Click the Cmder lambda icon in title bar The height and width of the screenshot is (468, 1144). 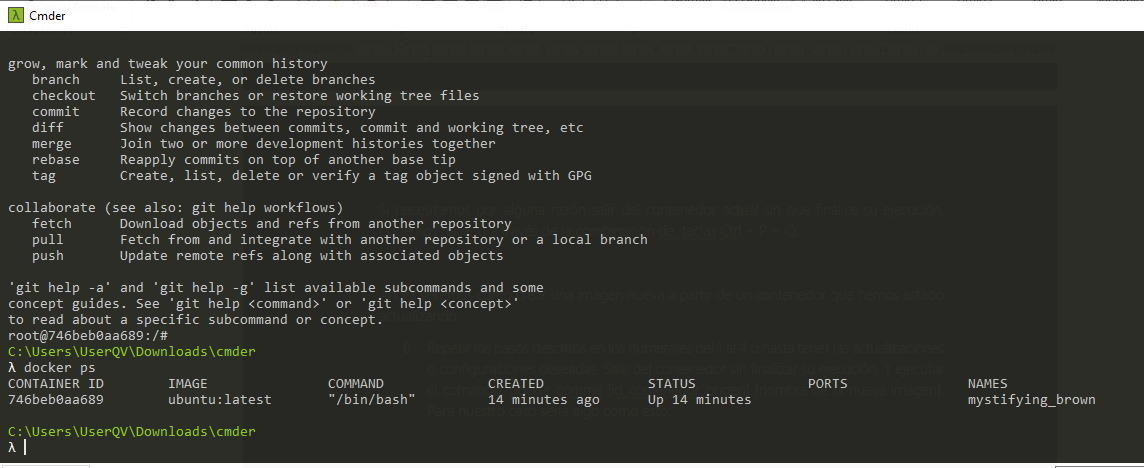point(14,15)
